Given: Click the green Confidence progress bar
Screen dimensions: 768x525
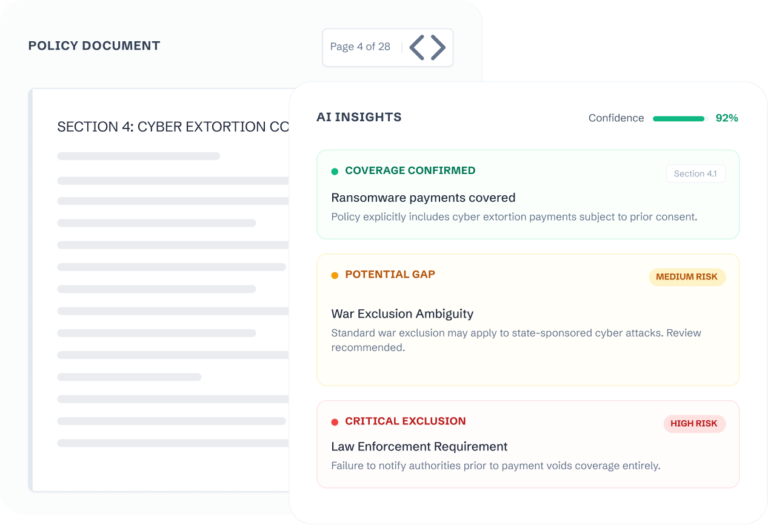Looking at the screenshot, I should 679,118.
